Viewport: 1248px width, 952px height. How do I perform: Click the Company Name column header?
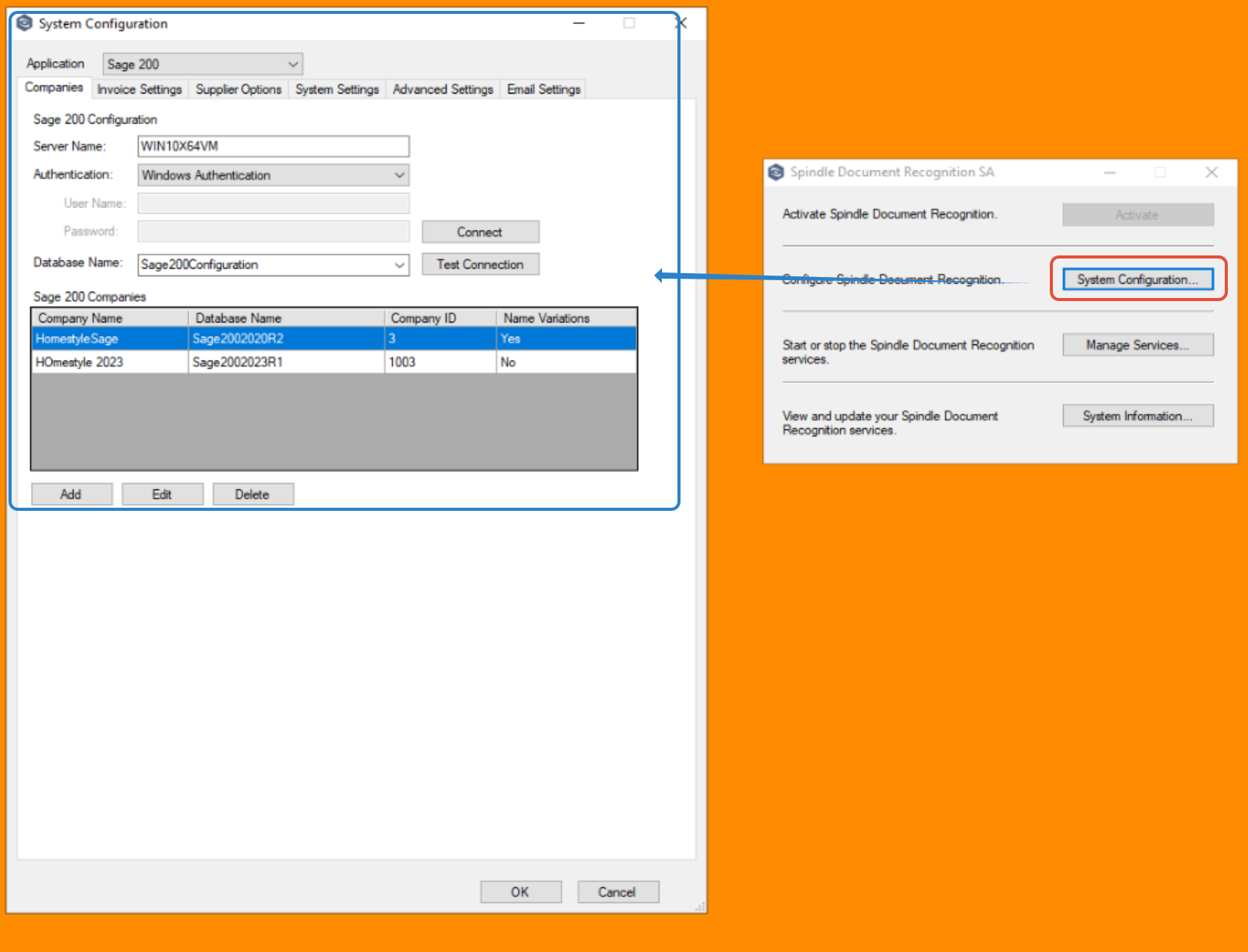pyautogui.click(x=110, y=318)
